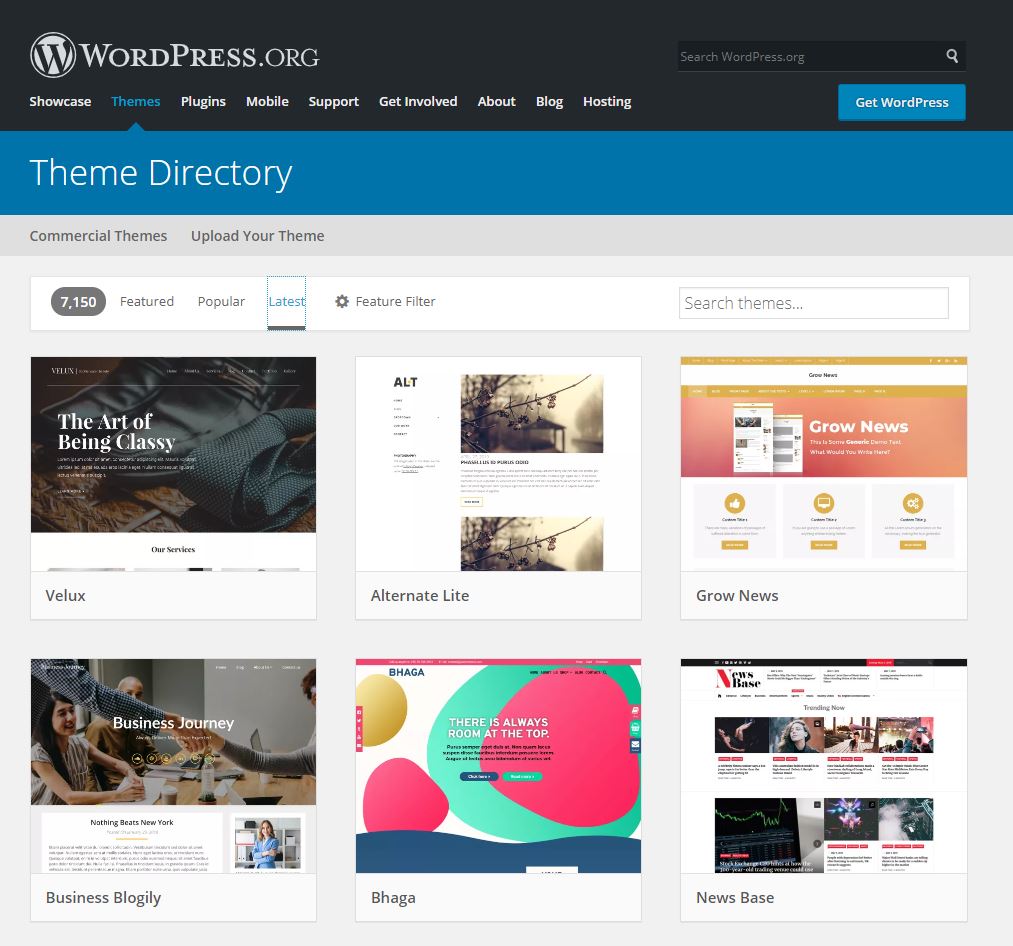Open the Themes menu item
The height and width of the screenshot is (946, 1013).
tap(136, 101)
